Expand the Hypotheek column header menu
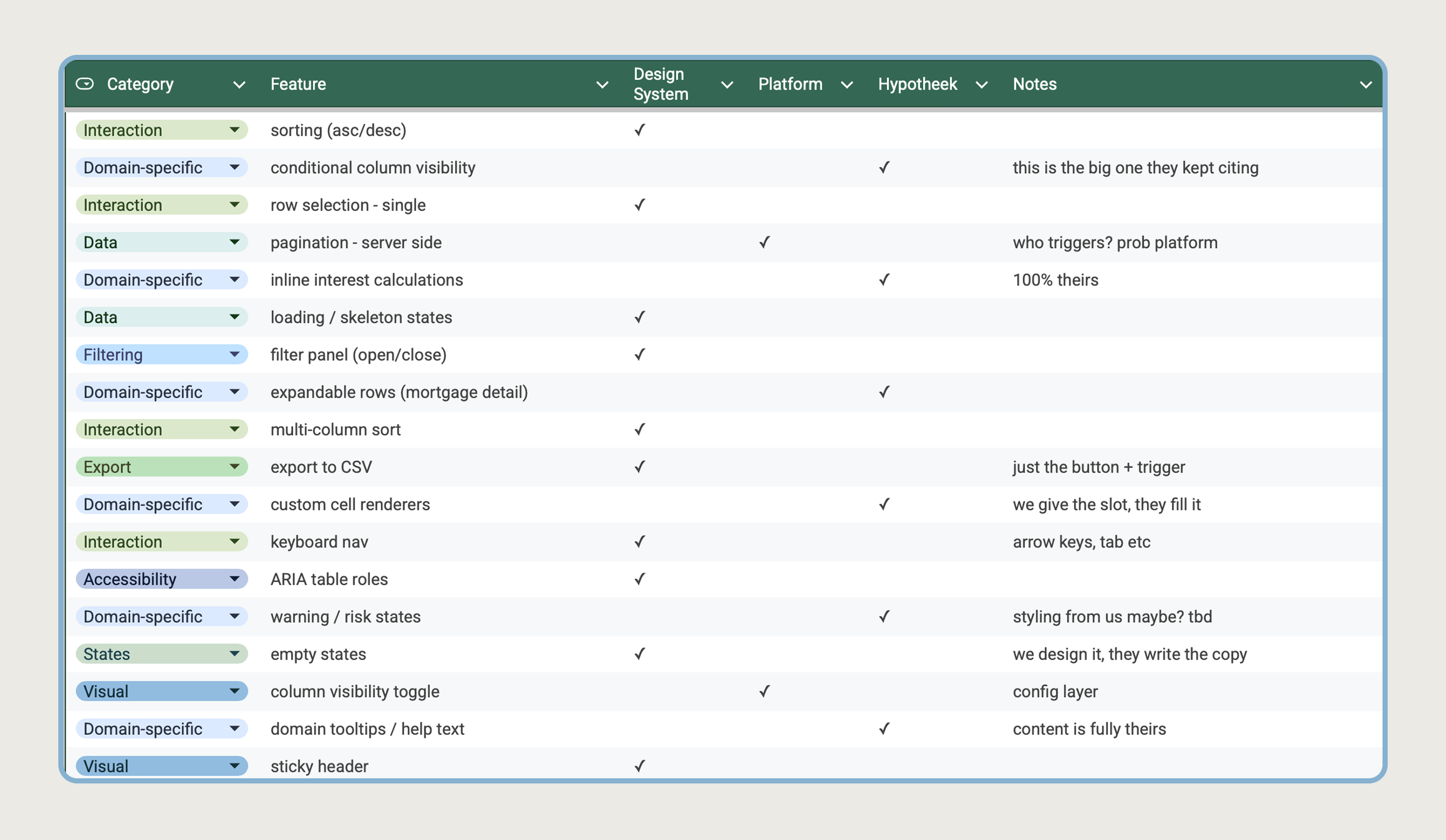The height and width of the screenshot is (840, 1446). tap(981, 85)
